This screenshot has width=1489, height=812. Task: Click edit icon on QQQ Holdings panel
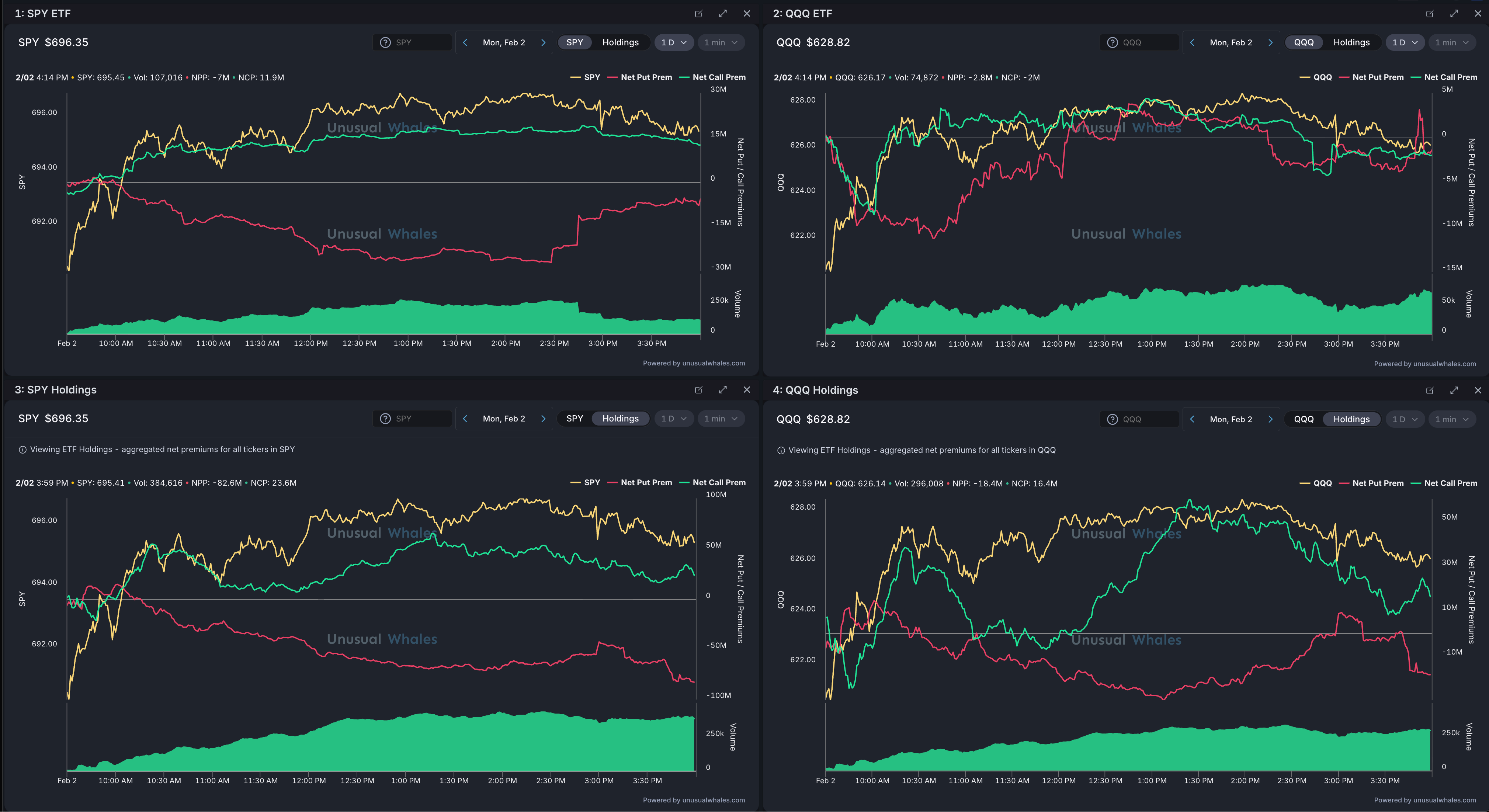(1430, 391)
